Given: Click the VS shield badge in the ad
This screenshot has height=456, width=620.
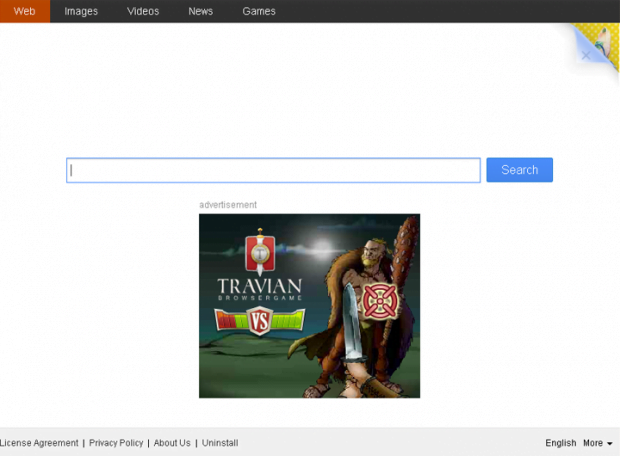Looking at the screenshot, I should [x=260, y=320].
